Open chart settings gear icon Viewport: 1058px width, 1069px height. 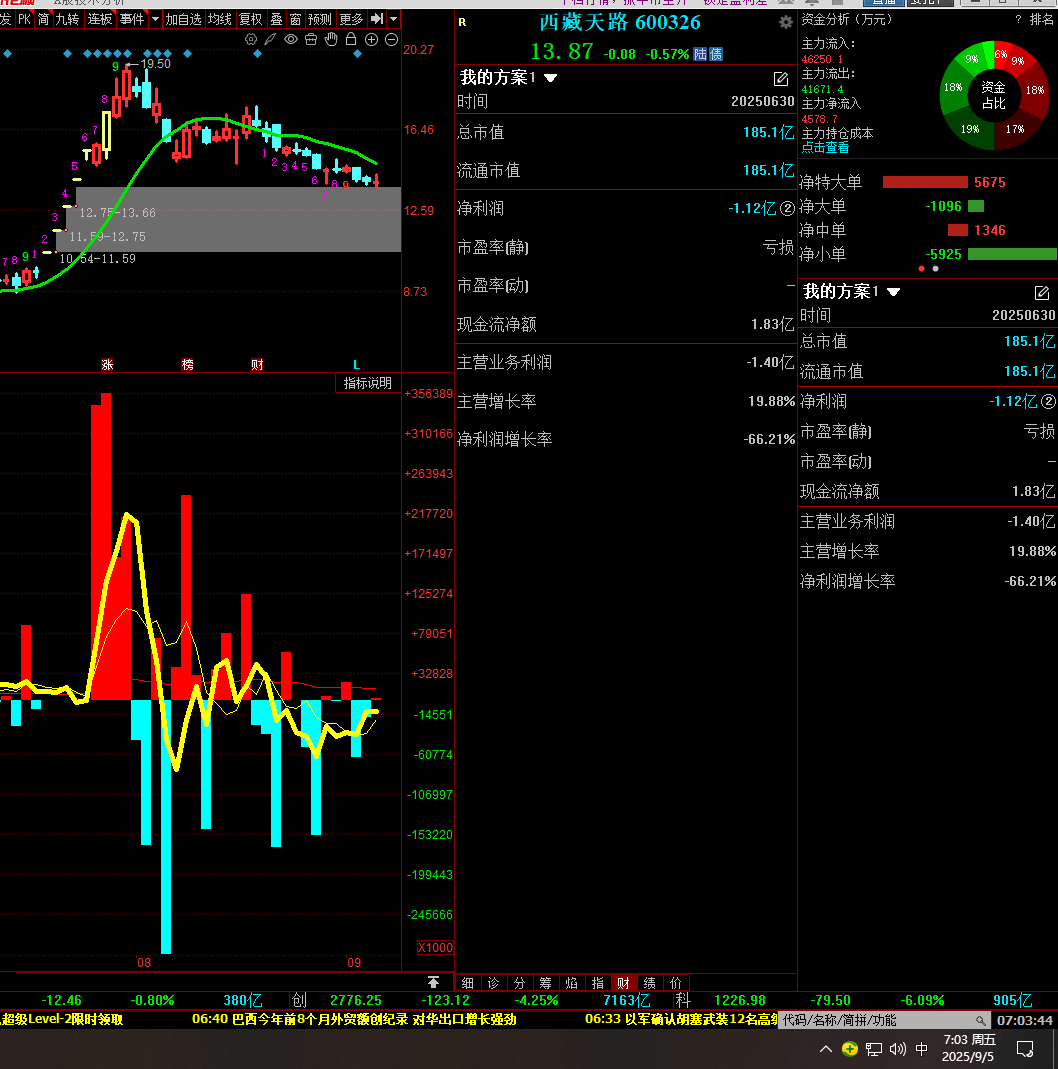(251, 40)
